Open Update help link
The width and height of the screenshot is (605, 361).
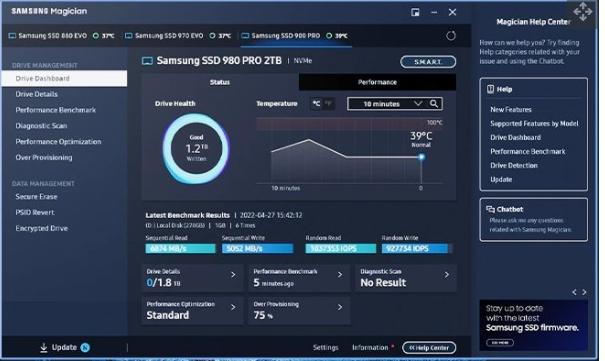click(501, 179)
